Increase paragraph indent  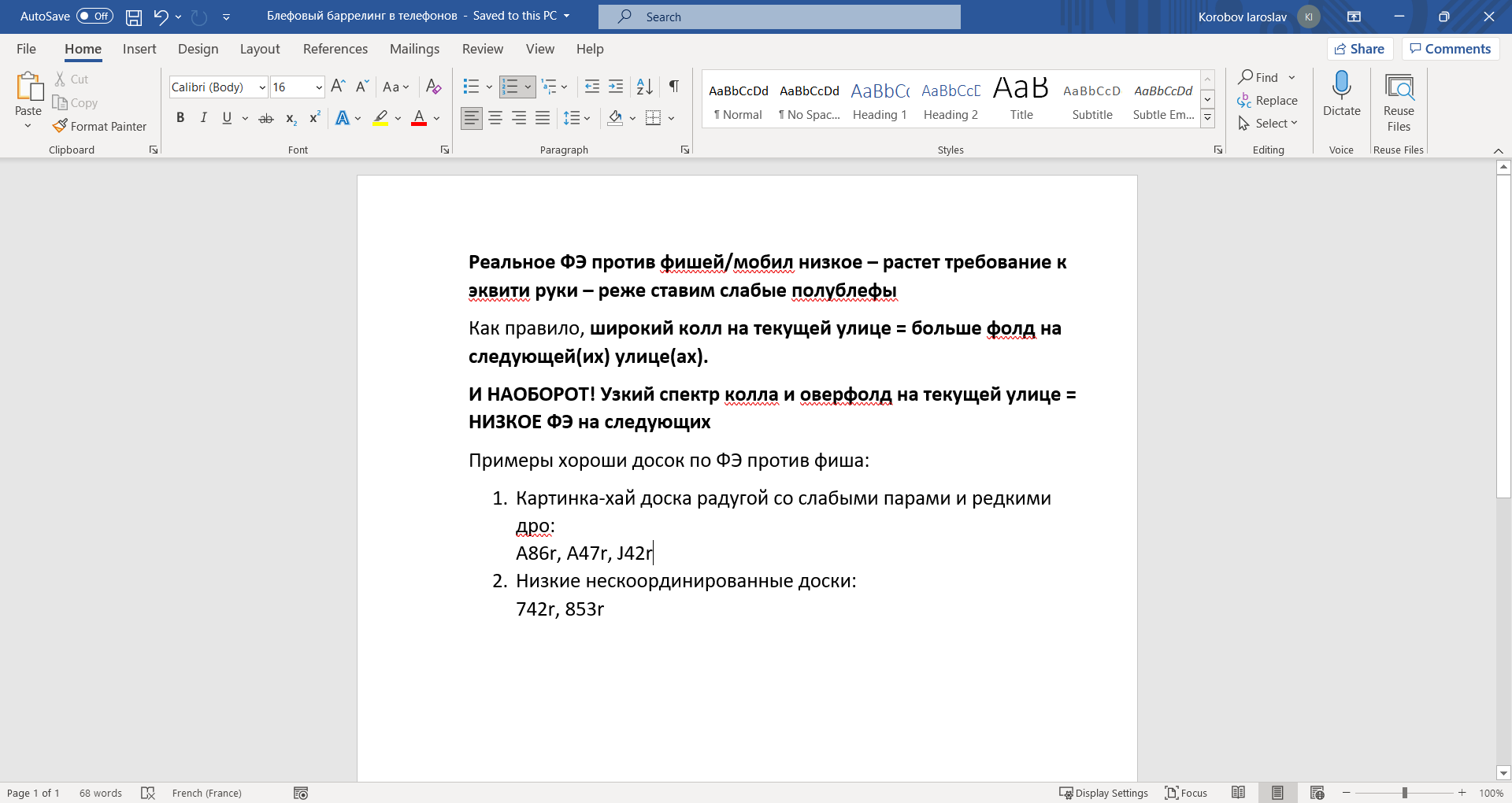click(616, 87)
